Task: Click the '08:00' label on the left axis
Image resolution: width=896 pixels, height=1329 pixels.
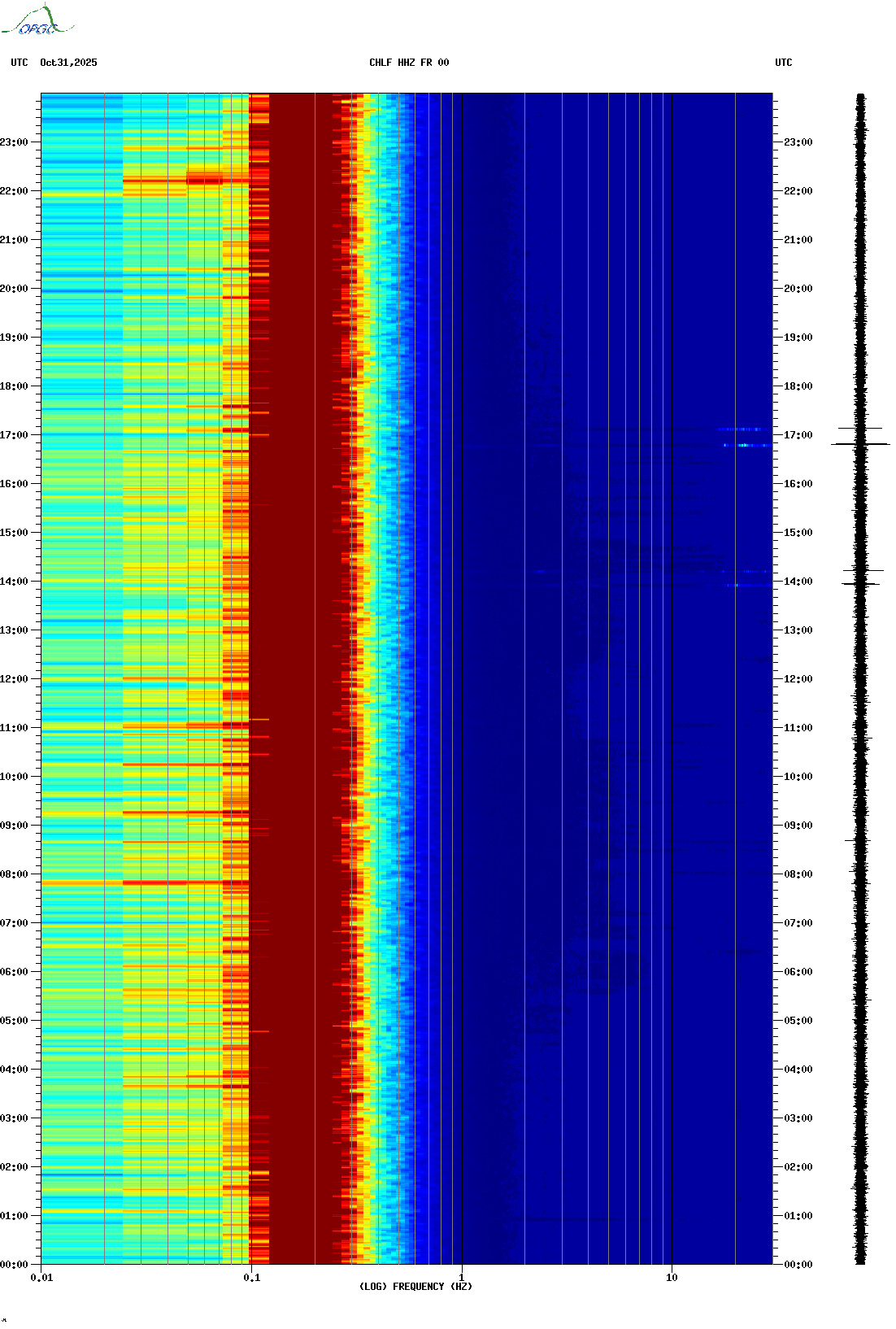Action: point(14,874)
